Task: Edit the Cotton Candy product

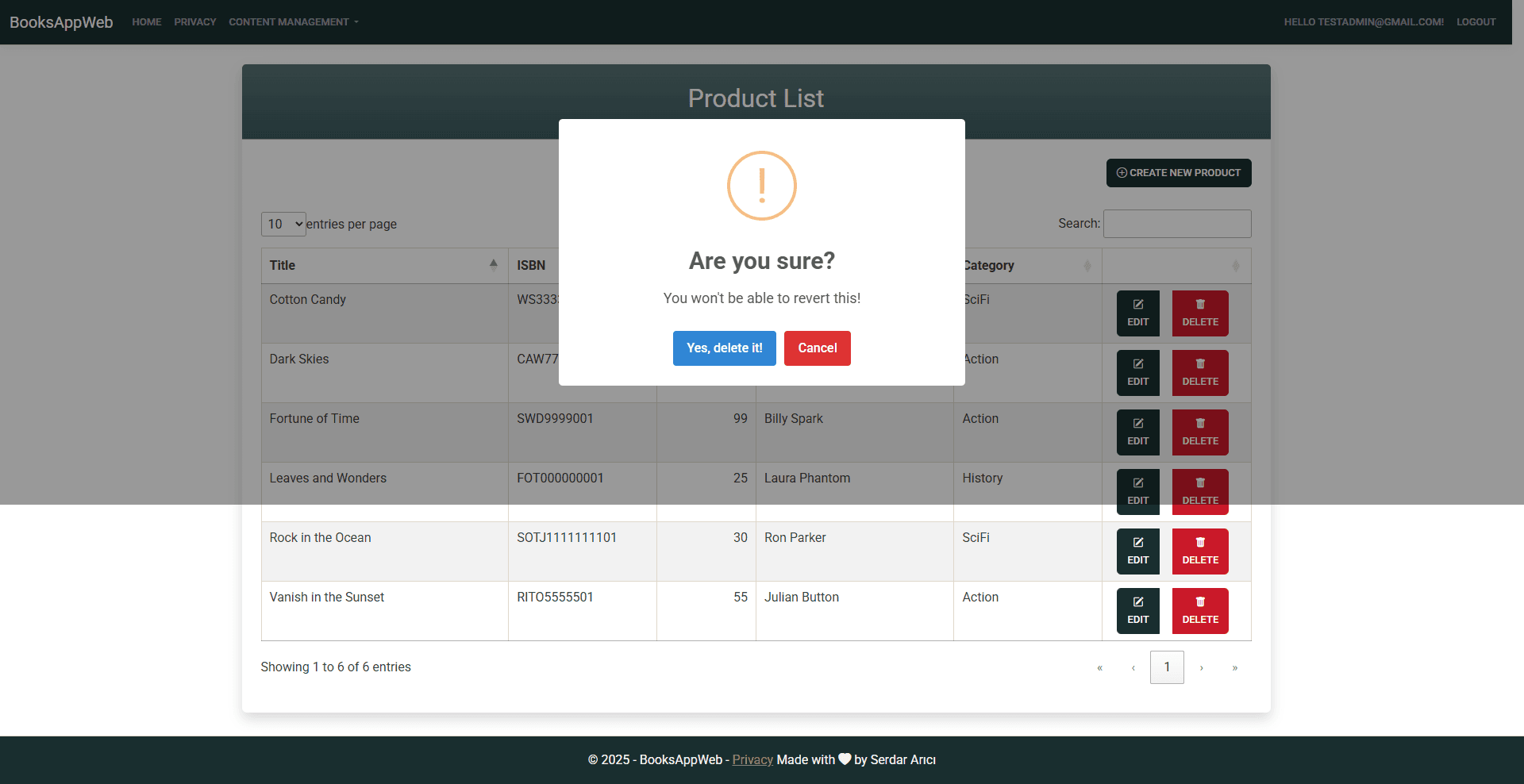Action: pos(1137,313)
